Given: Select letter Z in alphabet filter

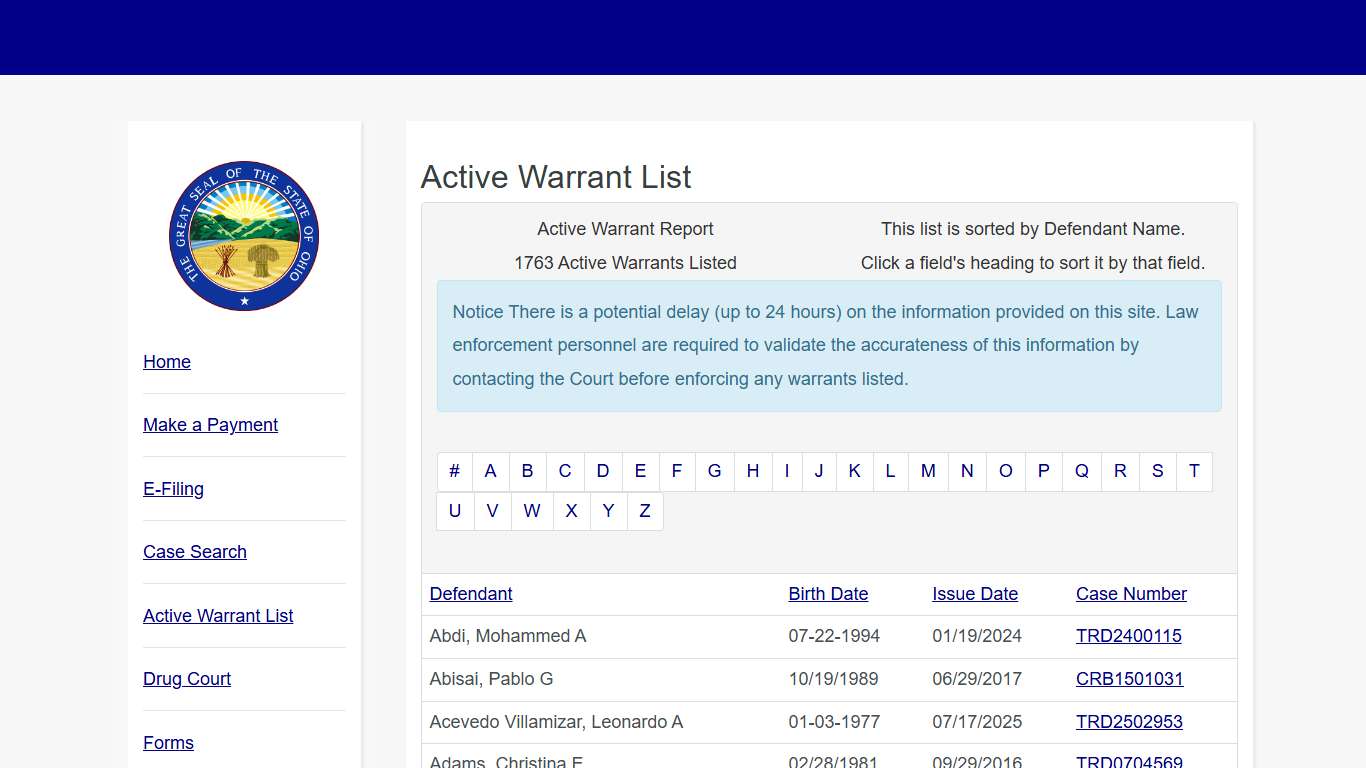Looking at the screenshot, I should 645,511.
